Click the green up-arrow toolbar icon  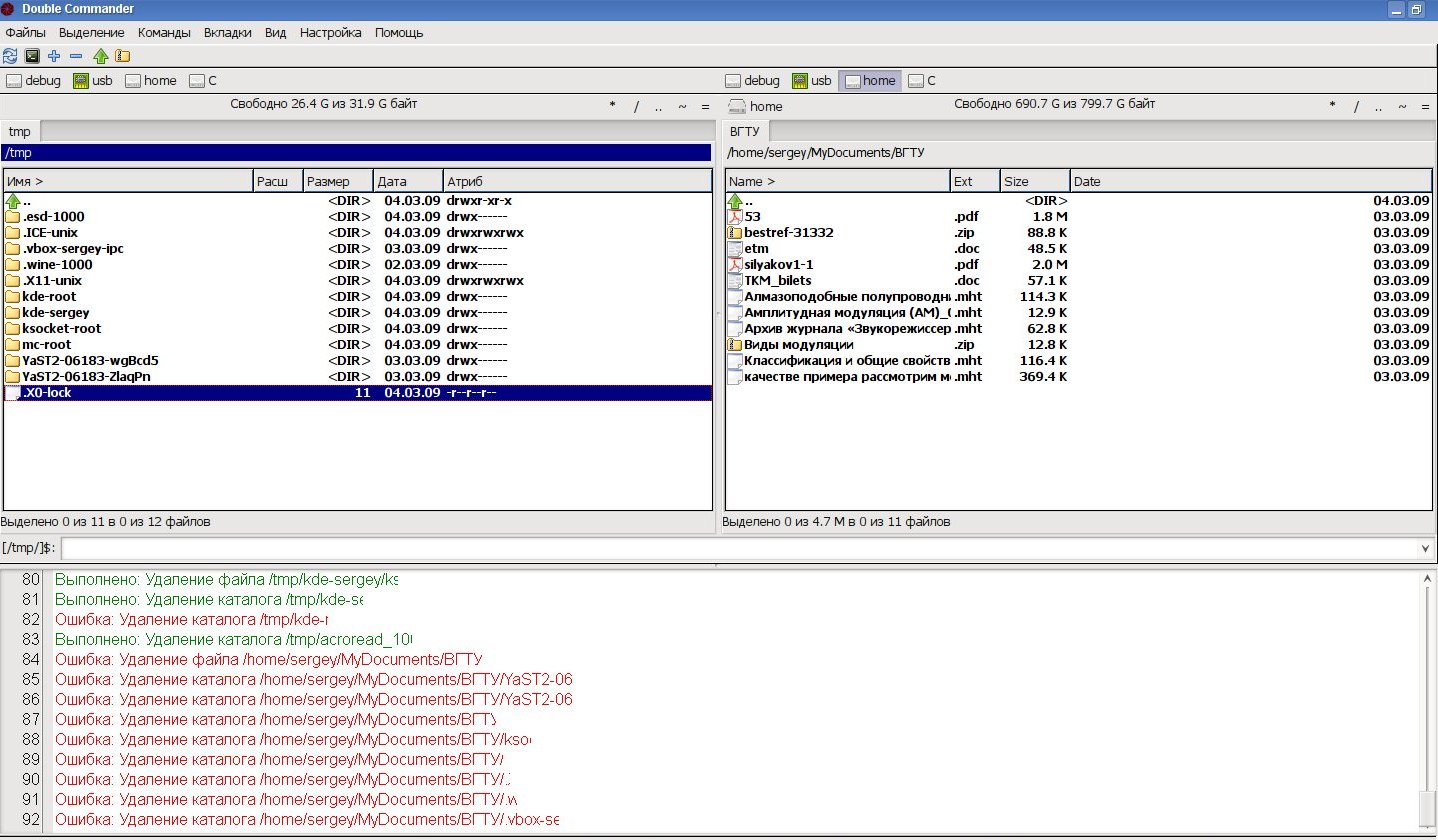click(x=100, y=56)
